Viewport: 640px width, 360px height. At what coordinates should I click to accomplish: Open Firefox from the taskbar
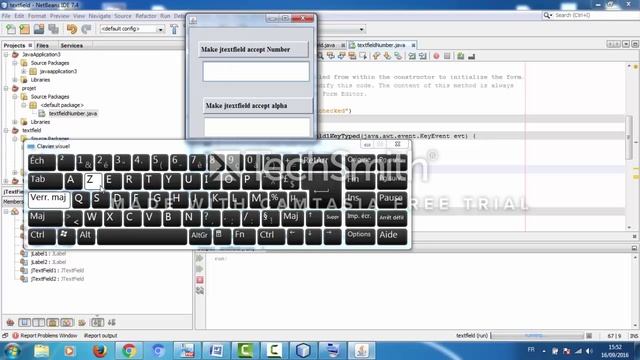click(100, 350)
